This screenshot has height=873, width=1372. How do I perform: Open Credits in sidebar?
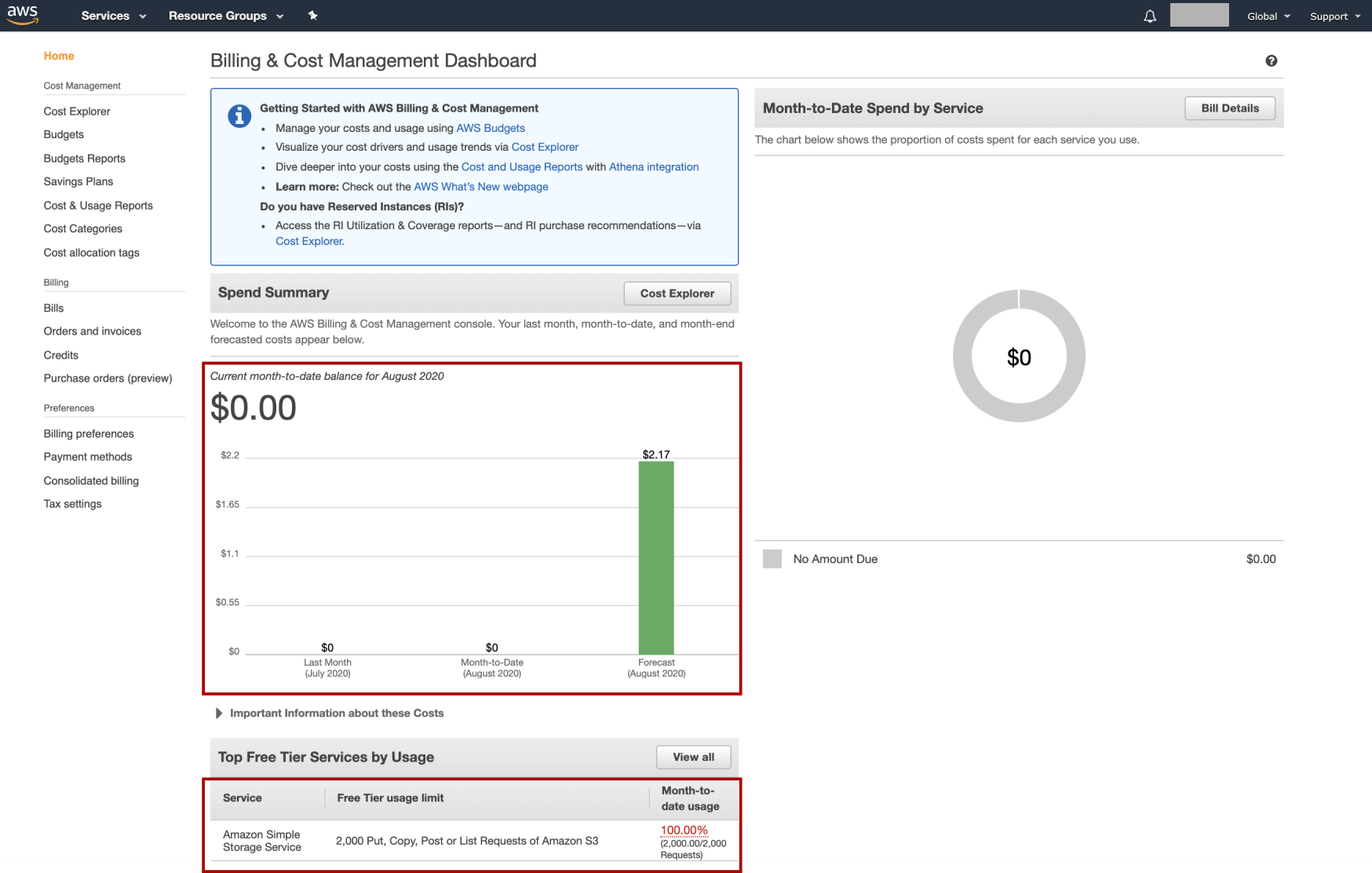61,355
